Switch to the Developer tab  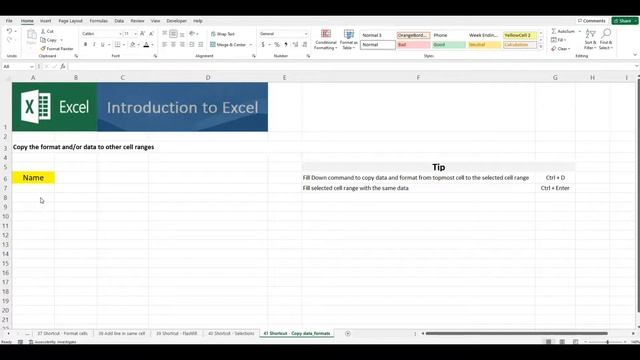(176, 21)
